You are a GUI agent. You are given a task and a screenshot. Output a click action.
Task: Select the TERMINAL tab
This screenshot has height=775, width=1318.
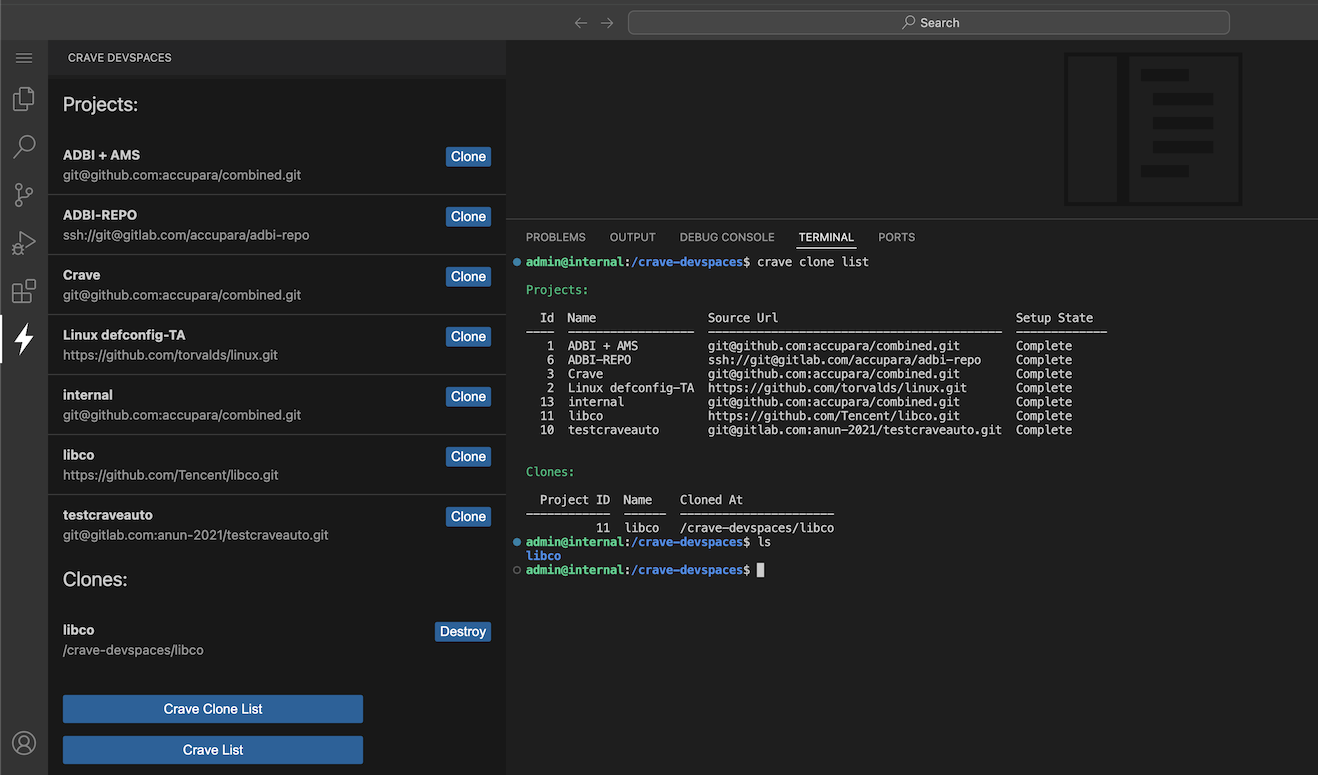point(826,237)
